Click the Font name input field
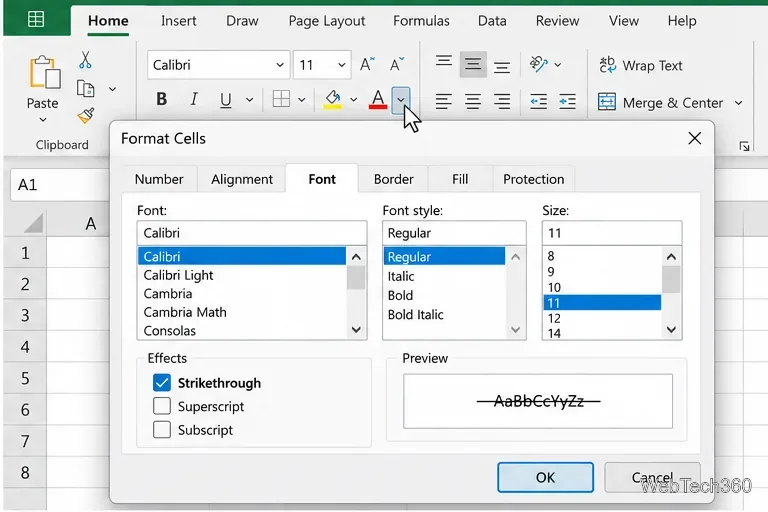The width and height of the screenshot is (768, 512). (252, 233)
